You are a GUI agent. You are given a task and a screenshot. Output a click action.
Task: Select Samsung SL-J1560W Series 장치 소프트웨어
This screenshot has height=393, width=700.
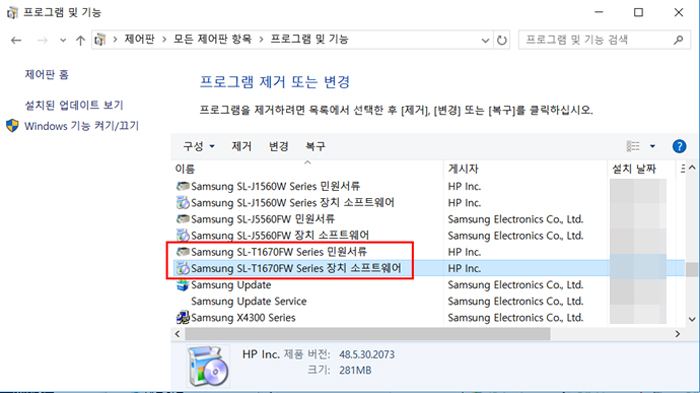point(292,203)
